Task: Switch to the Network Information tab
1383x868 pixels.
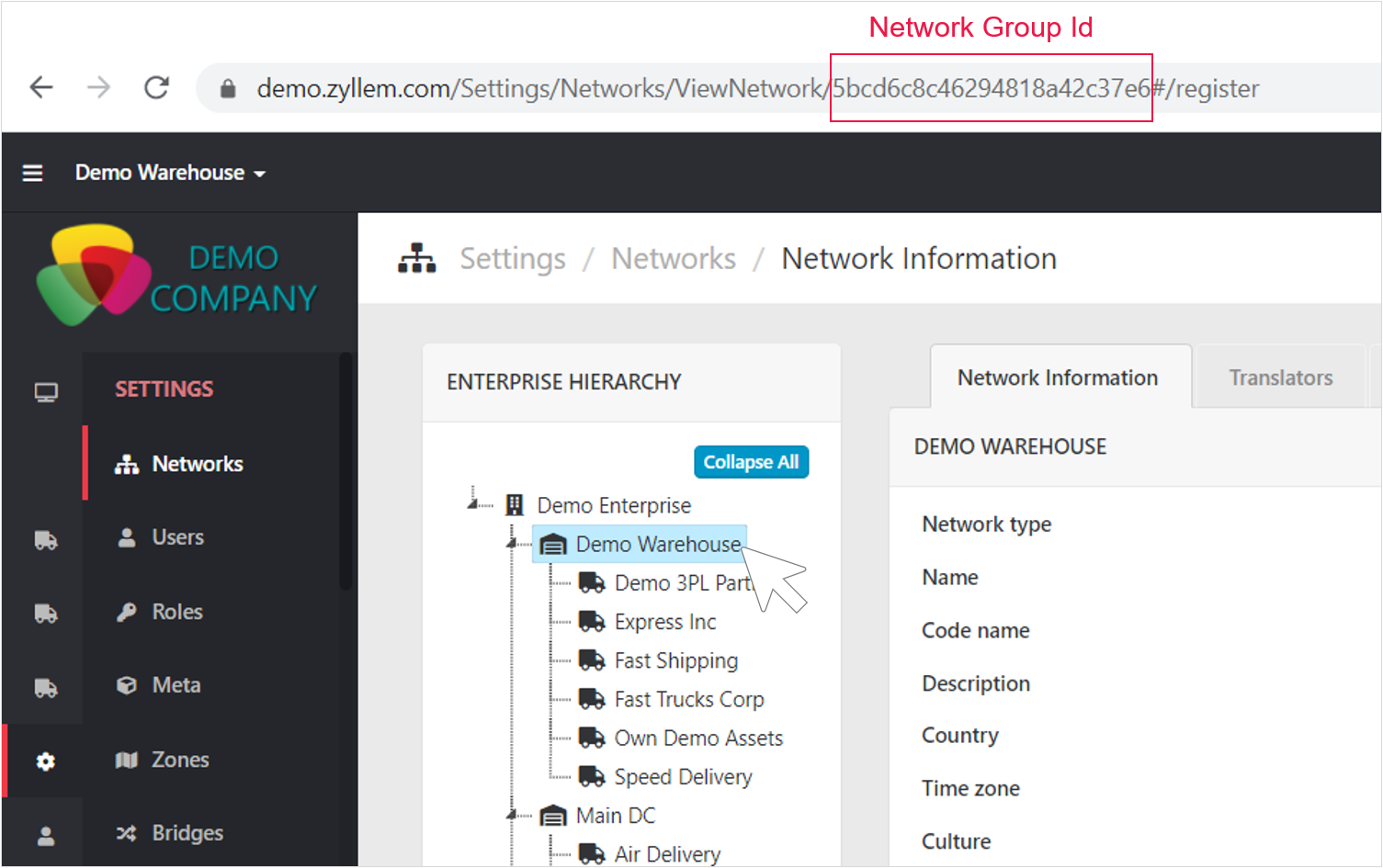Action: [1059, 378]
